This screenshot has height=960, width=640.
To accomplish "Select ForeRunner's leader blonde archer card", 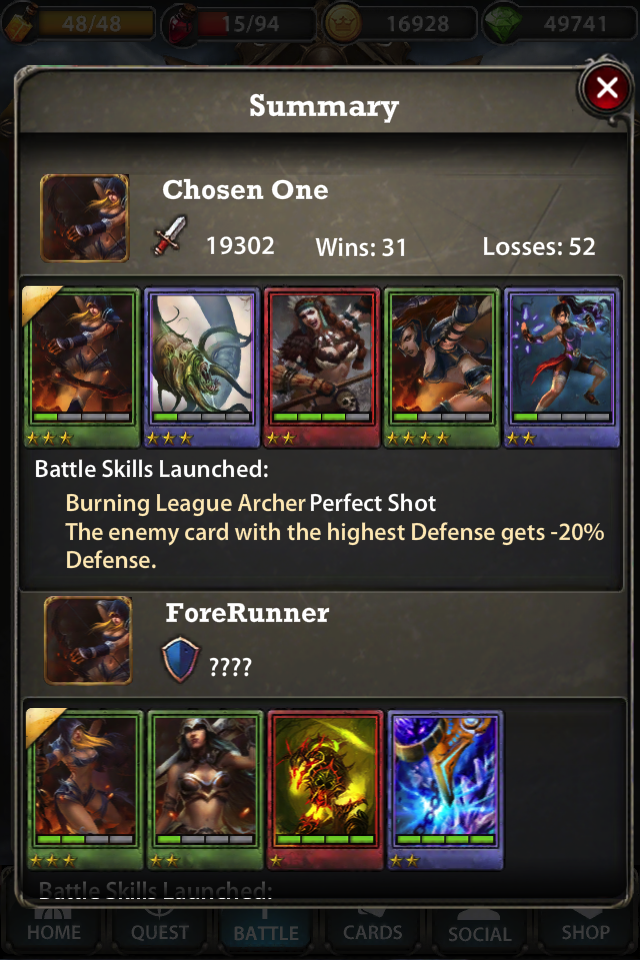I will pos(85,790).
